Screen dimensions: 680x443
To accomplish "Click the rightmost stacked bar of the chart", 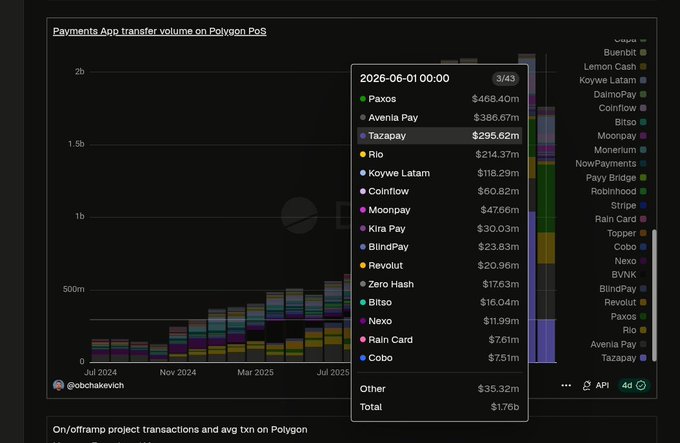I will click(546, 234).
